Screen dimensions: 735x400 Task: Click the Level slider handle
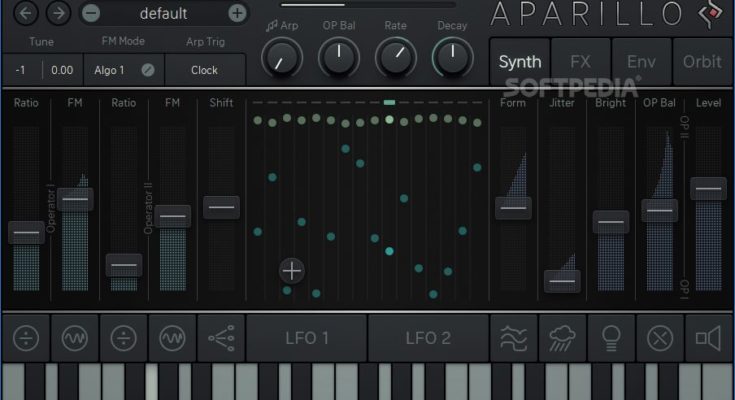[708, 188]
